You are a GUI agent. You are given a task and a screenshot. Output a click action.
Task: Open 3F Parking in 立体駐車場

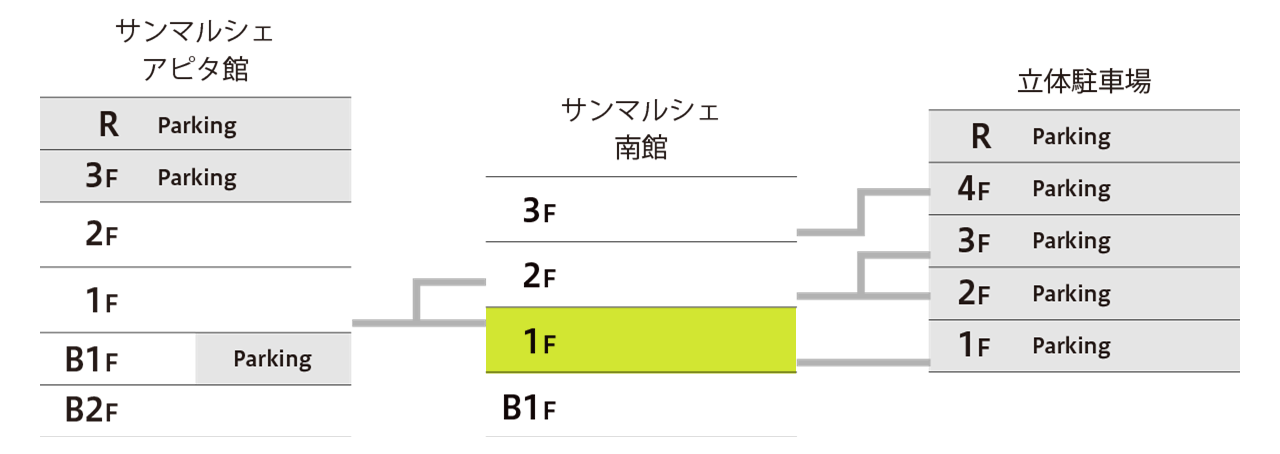1084,241
